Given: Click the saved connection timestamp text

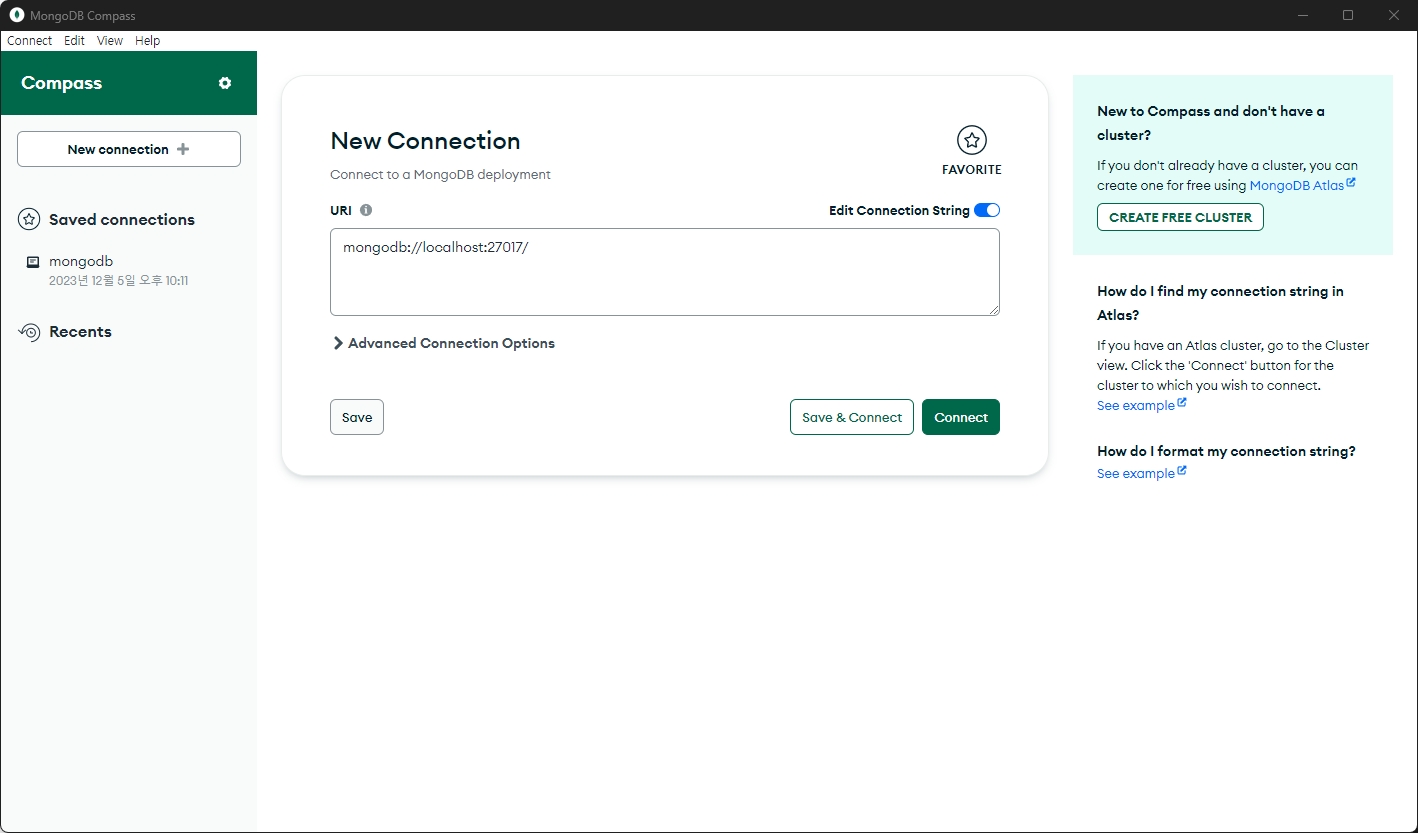Looking at the screenshot, I should click(119, 281).
